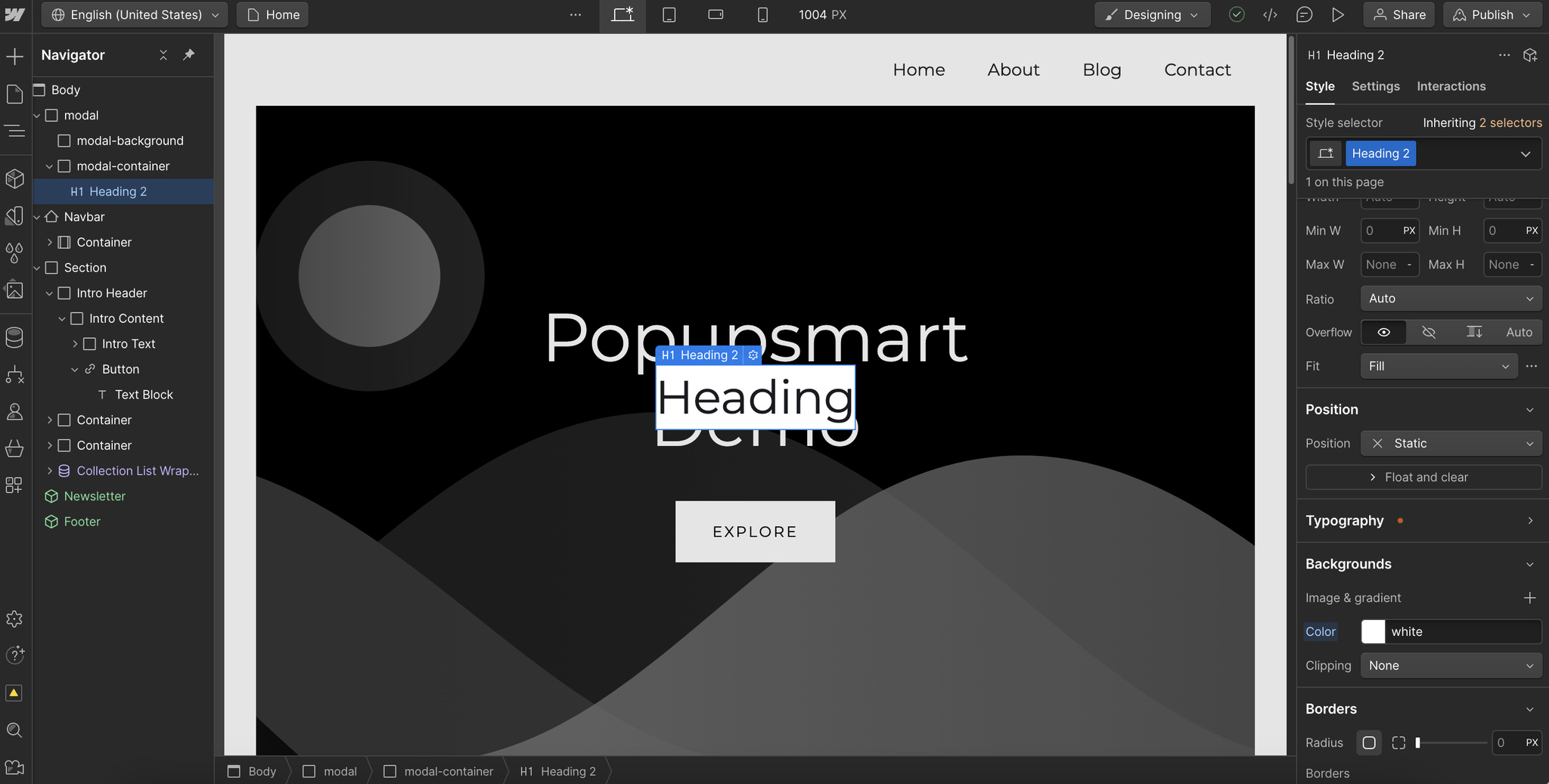Screen dimensions: 1549x784
Task: Select uniform corner radius mode
Action: (x=1369, y=743)
